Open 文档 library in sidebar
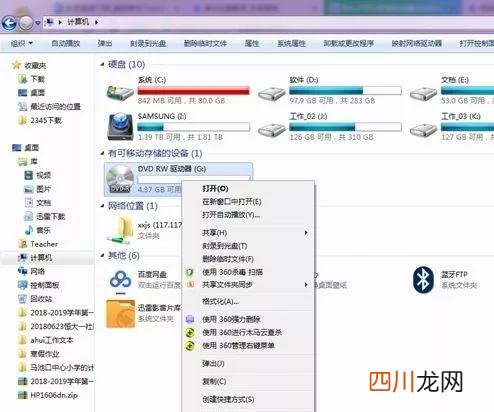 coord(38,203)
